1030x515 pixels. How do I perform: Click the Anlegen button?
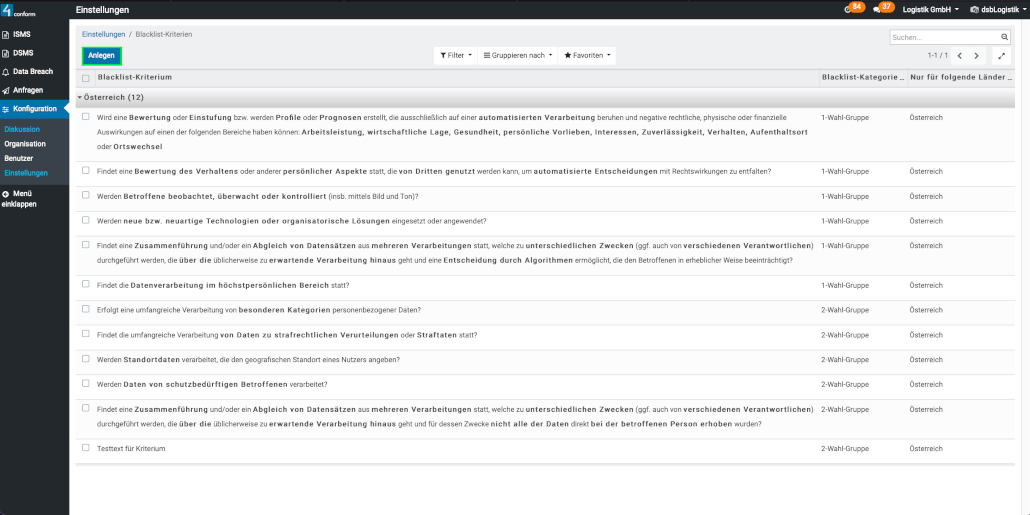[101, 56]
